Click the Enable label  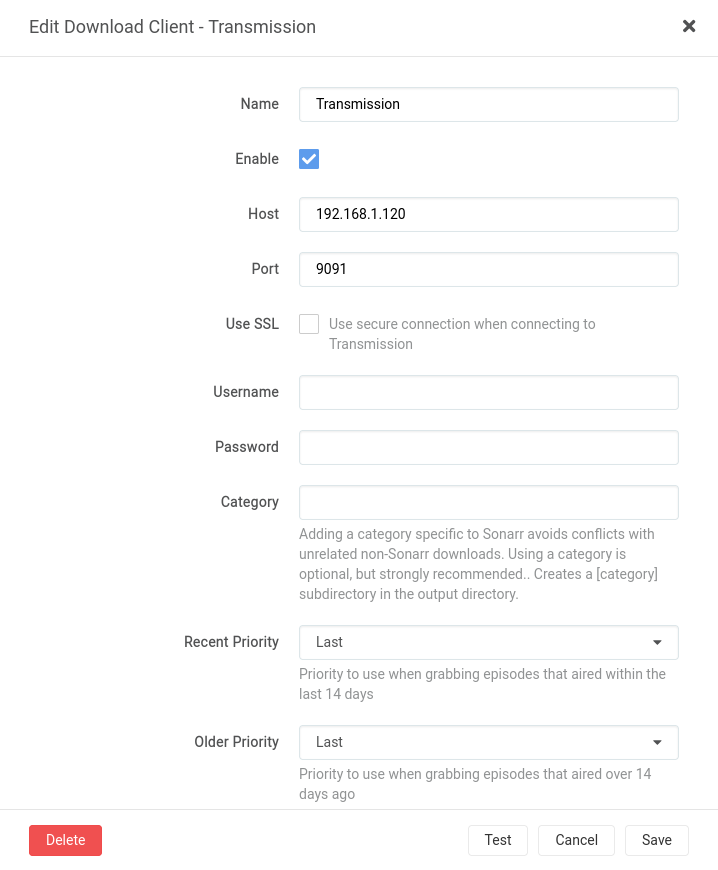coord(257,159)
